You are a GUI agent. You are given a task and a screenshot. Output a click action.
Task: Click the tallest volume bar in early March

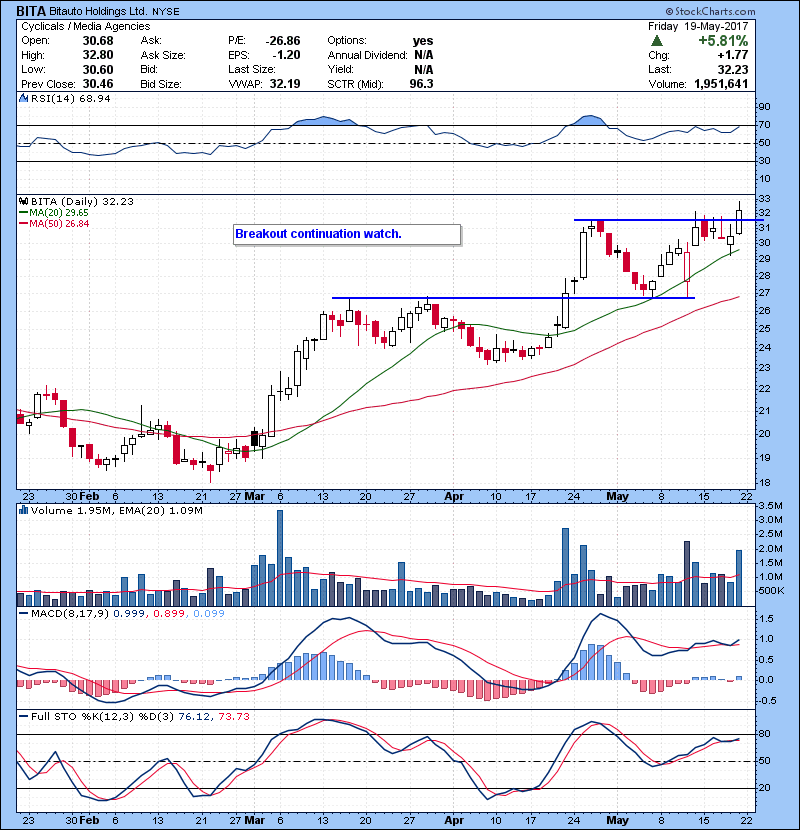(280, 558)
